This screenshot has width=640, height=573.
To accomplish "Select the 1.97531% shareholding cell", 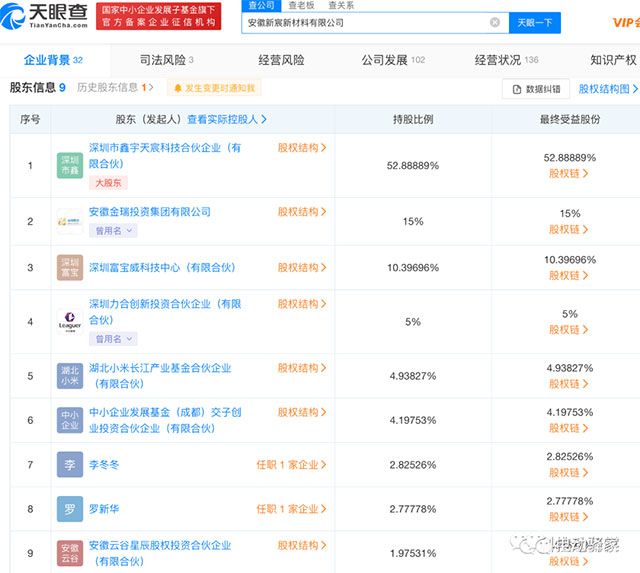I will click(413, 553).
